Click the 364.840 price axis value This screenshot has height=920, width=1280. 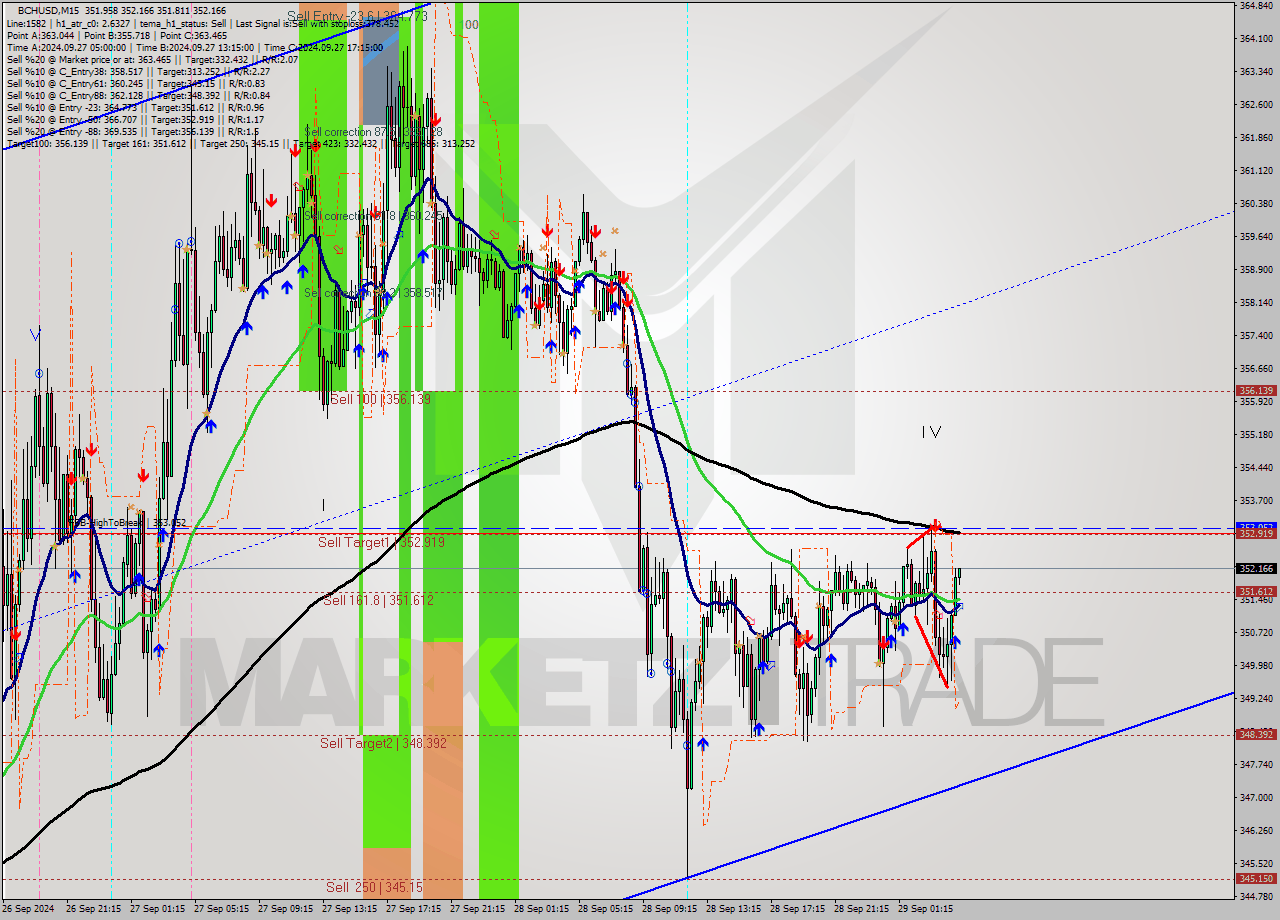1256,5
